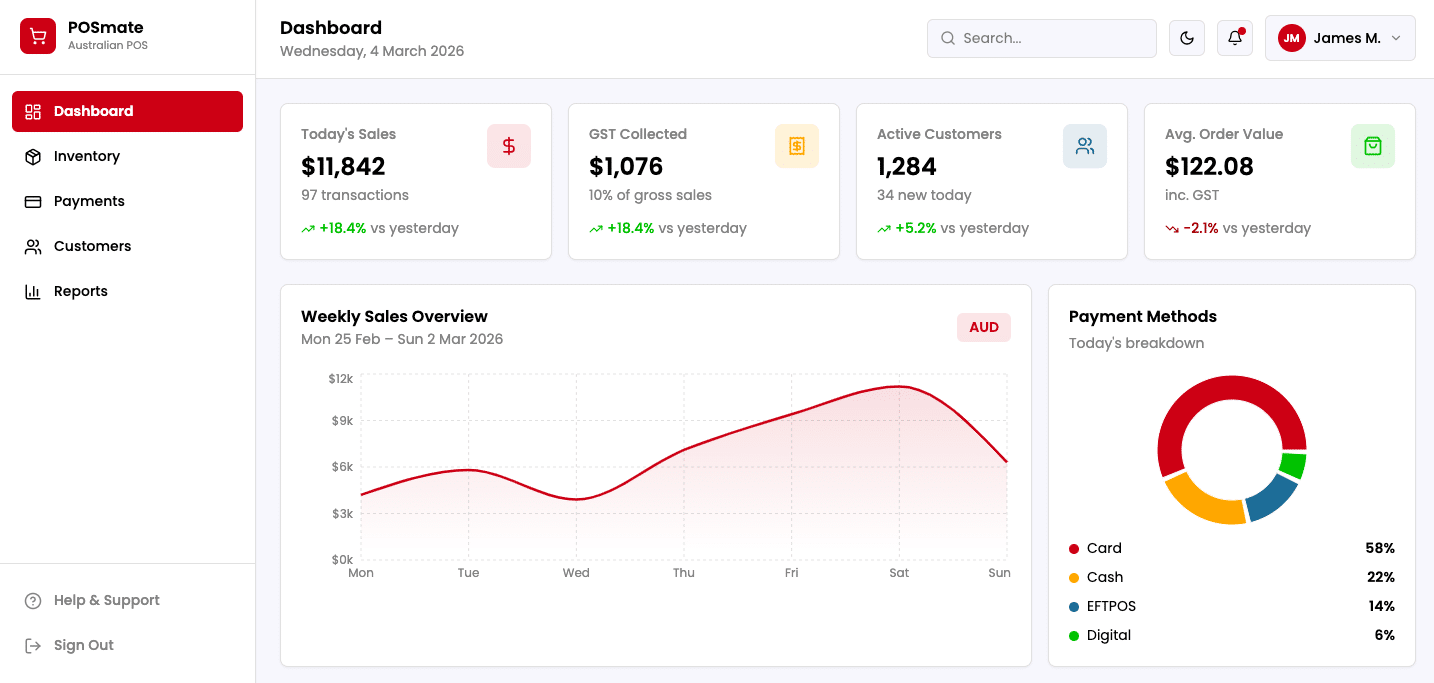The image size is (1434, 683).
Task: Click Sign Out in the sidebar
Action: click(83, 645)
